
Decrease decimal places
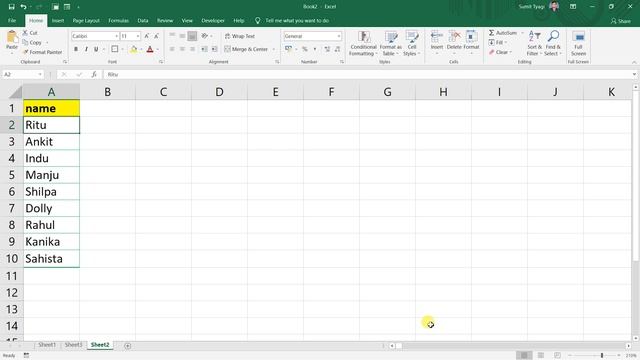337,49
